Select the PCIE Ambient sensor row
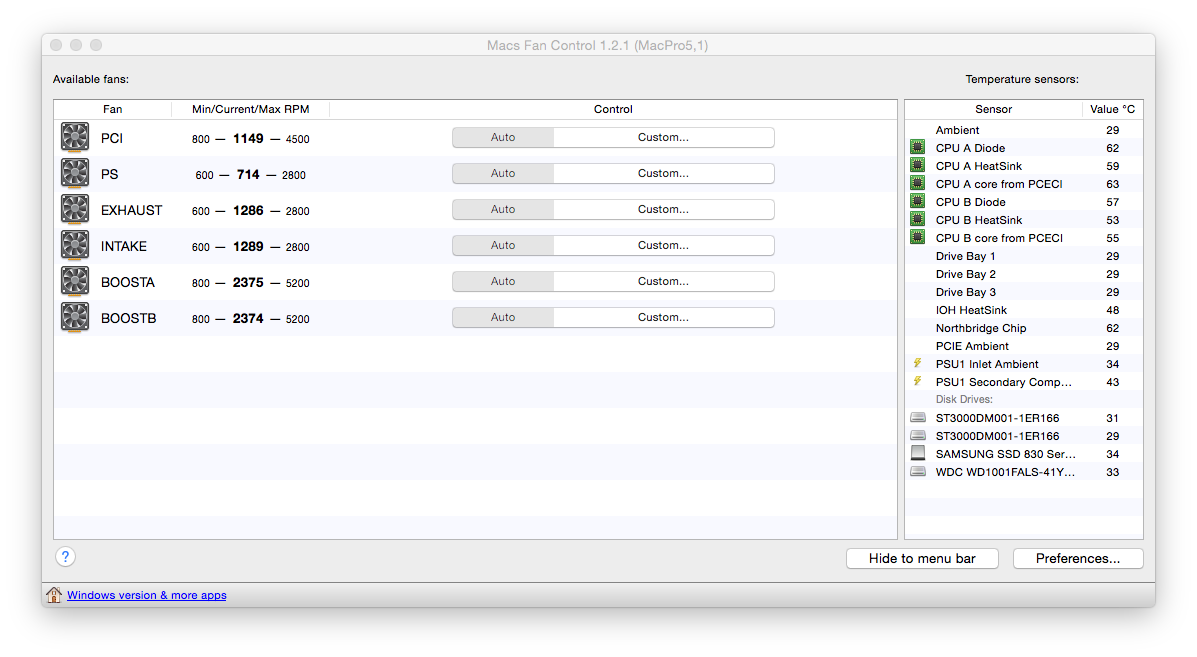1197x657 pixels. 1024,346
